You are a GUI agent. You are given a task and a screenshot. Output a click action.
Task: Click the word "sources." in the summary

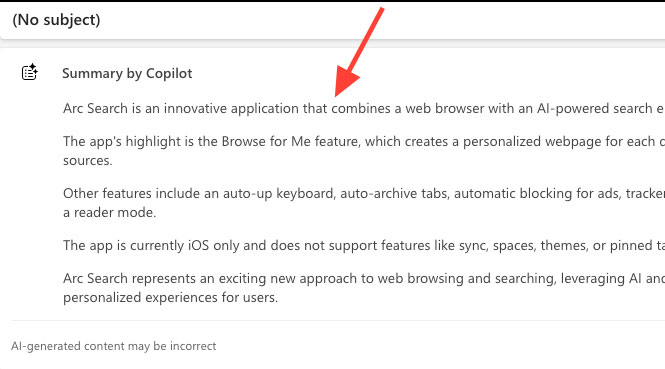88,161
